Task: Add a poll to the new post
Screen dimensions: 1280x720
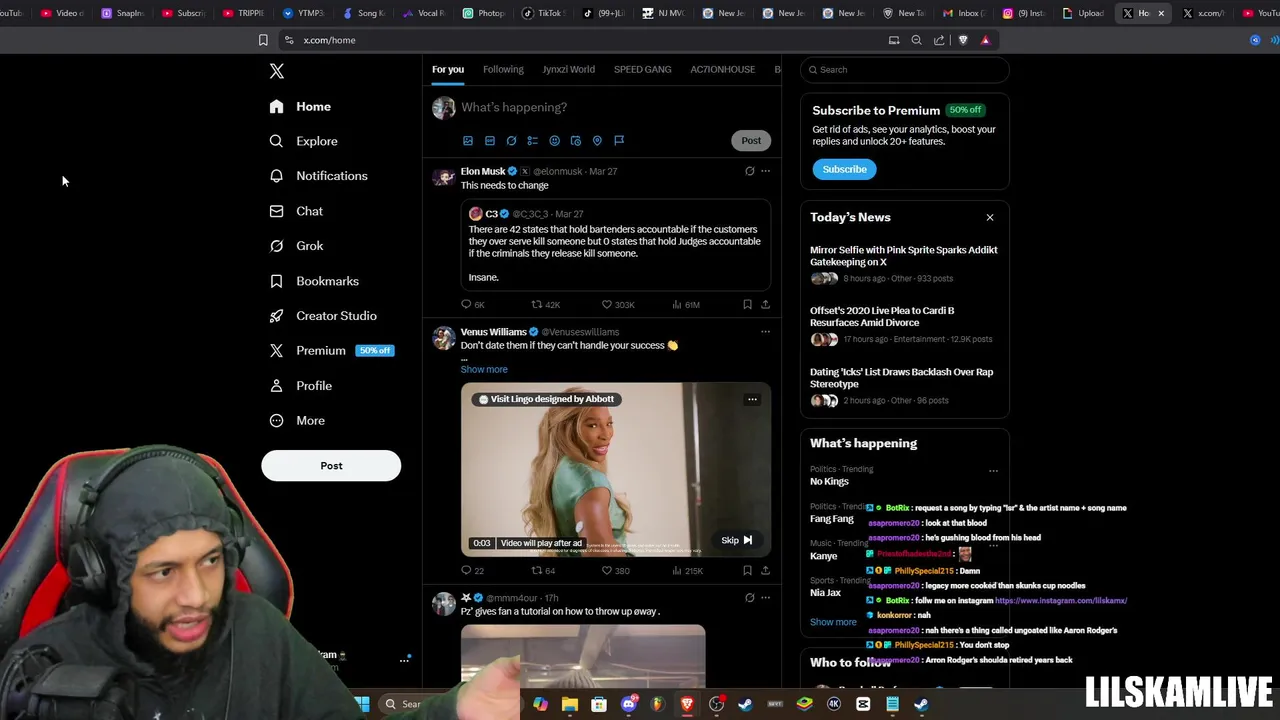Action: [x=533, y=141]
